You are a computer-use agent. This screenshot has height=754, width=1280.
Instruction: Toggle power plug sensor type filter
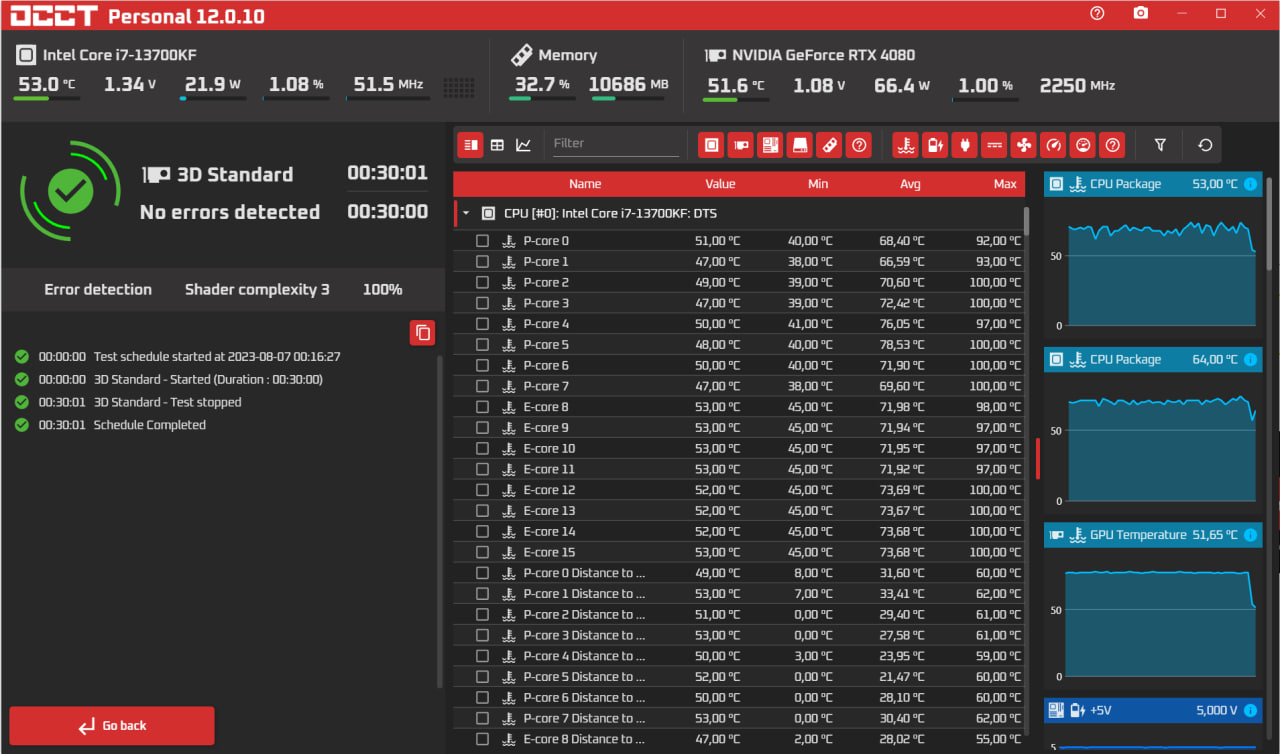click(x=964, y=145)
